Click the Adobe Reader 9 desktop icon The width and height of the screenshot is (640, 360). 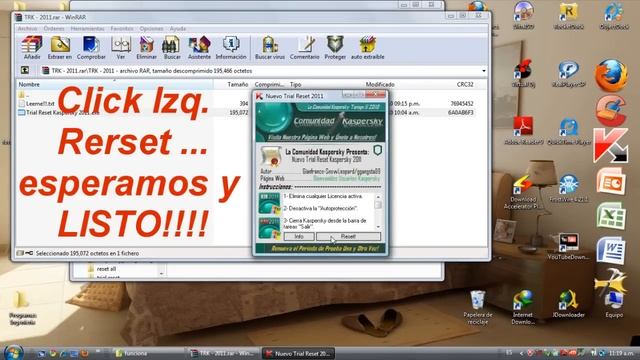(524, 131)
